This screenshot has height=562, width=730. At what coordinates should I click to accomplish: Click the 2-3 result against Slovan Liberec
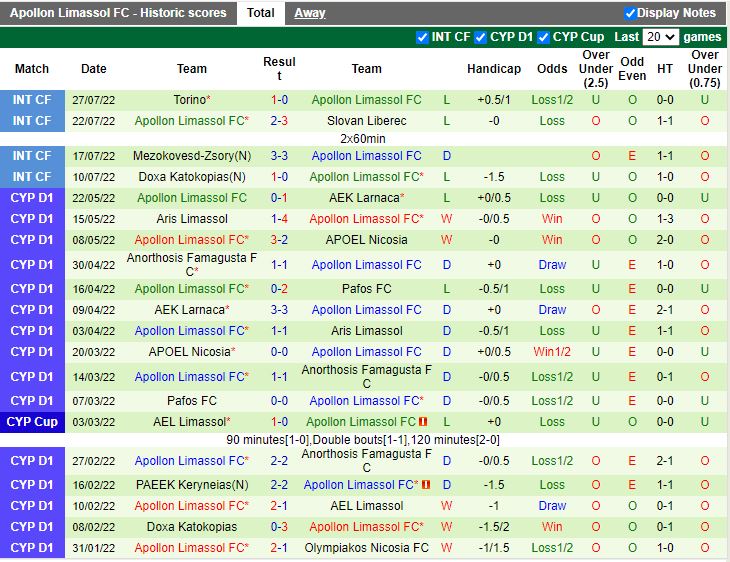279,121
